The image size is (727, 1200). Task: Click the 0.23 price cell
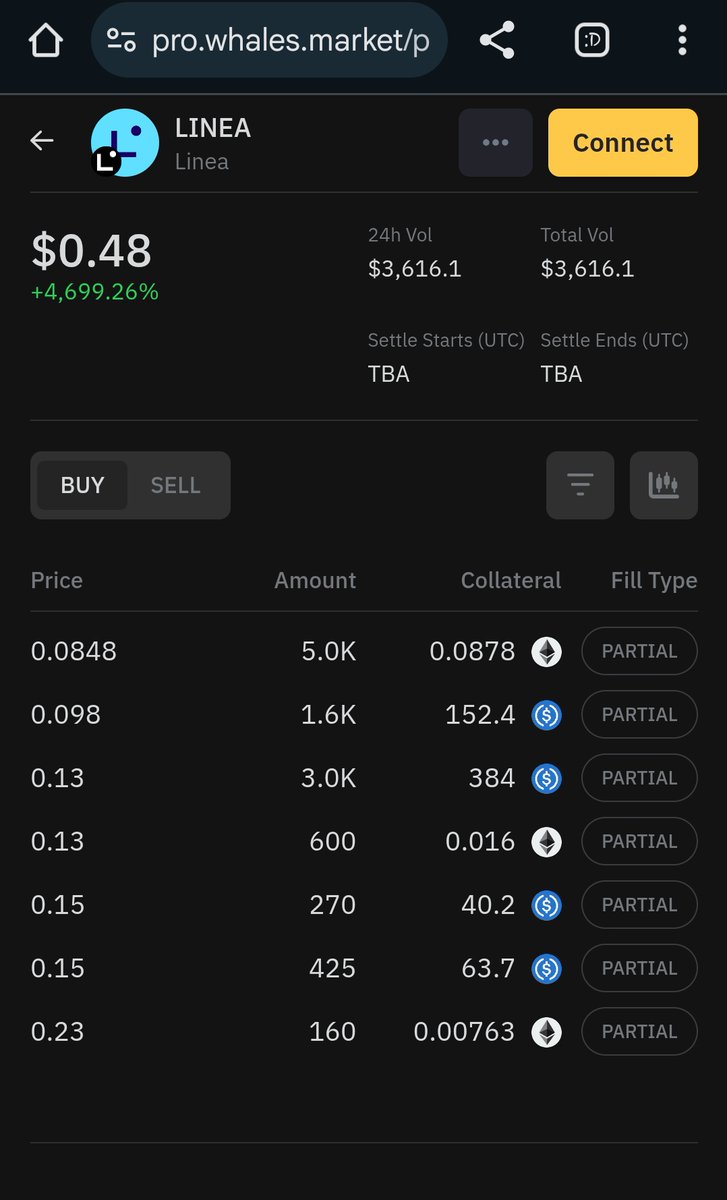click(58, 1032)
